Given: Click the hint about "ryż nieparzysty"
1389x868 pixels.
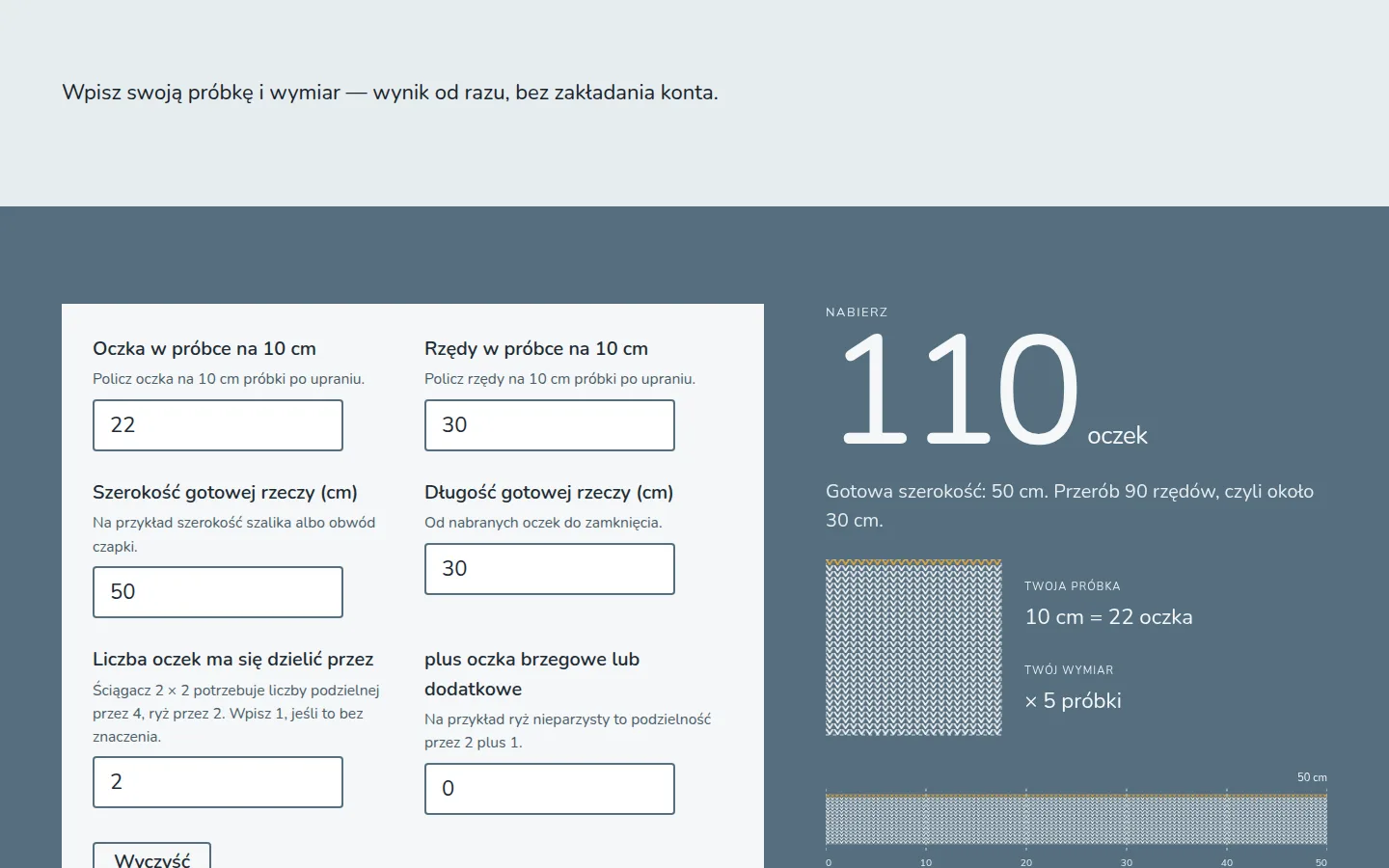Looking at the screenshot, I should click(x=567, y=731).
